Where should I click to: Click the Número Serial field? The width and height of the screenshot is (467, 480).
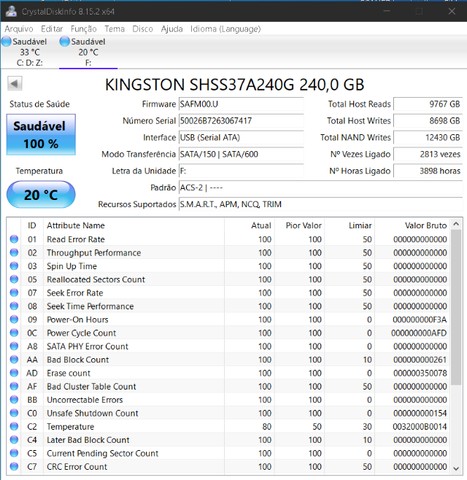pyautogui.click(x=241, y=121)
